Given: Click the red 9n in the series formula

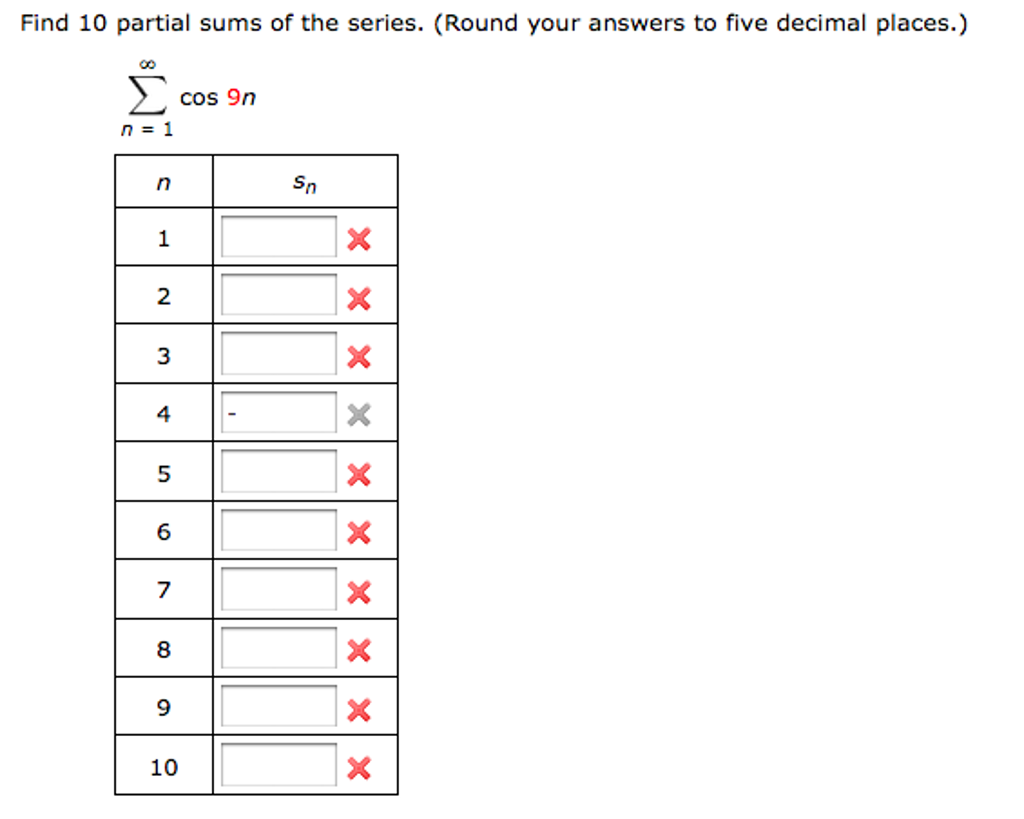Looking at the screenshot, I should tap(240, 98).
